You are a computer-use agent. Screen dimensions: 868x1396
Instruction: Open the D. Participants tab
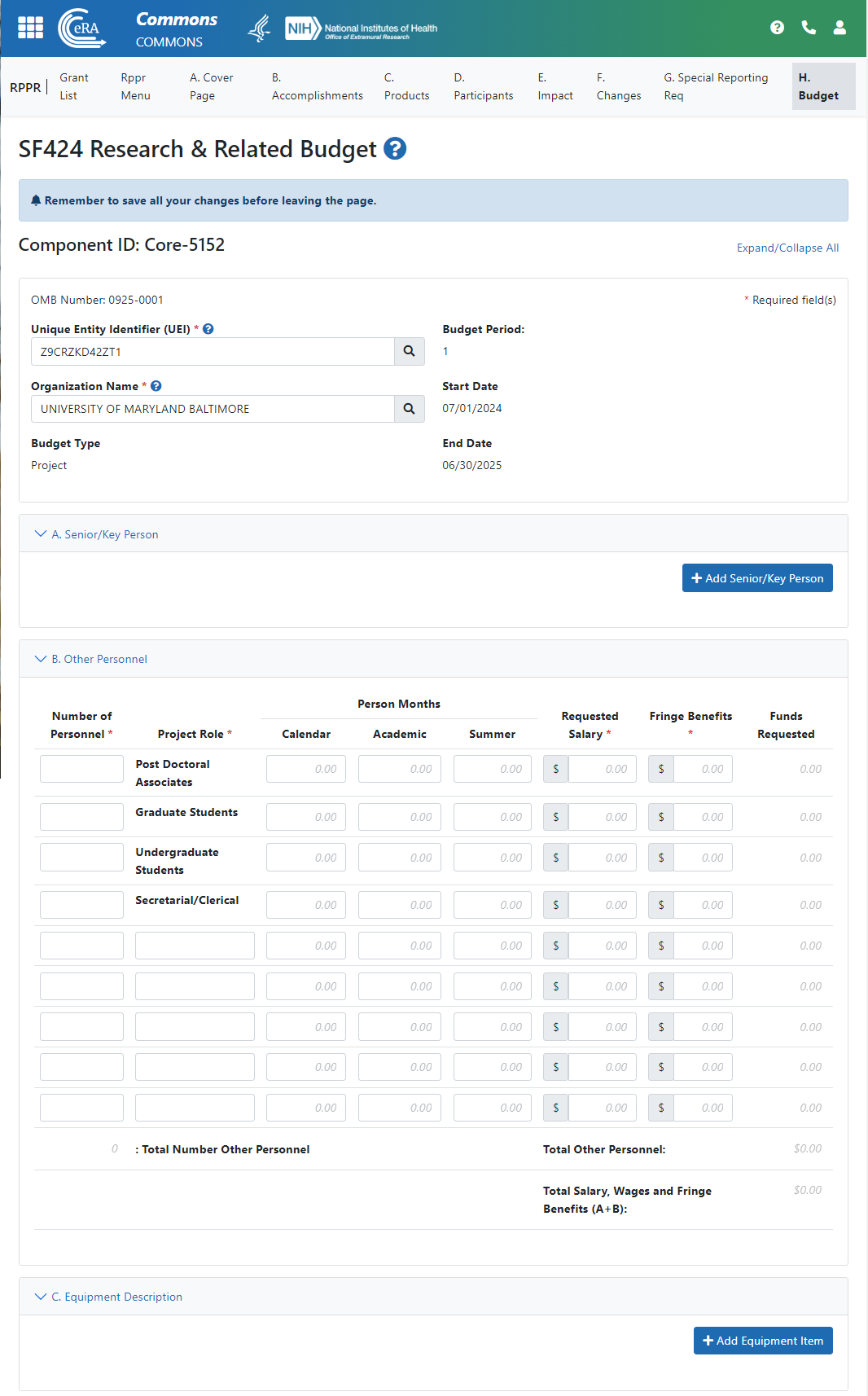pos(484,86)
